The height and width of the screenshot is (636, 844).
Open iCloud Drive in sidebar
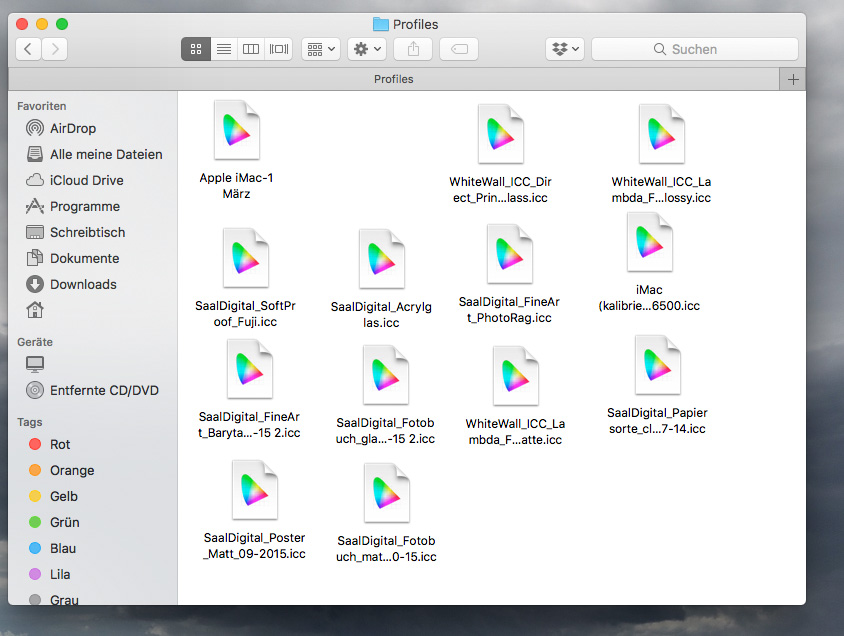[x=86, y=180]
